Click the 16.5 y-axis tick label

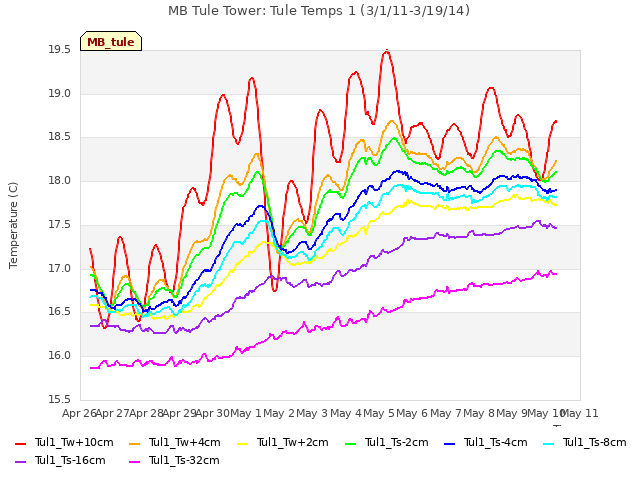pos(59,312)
